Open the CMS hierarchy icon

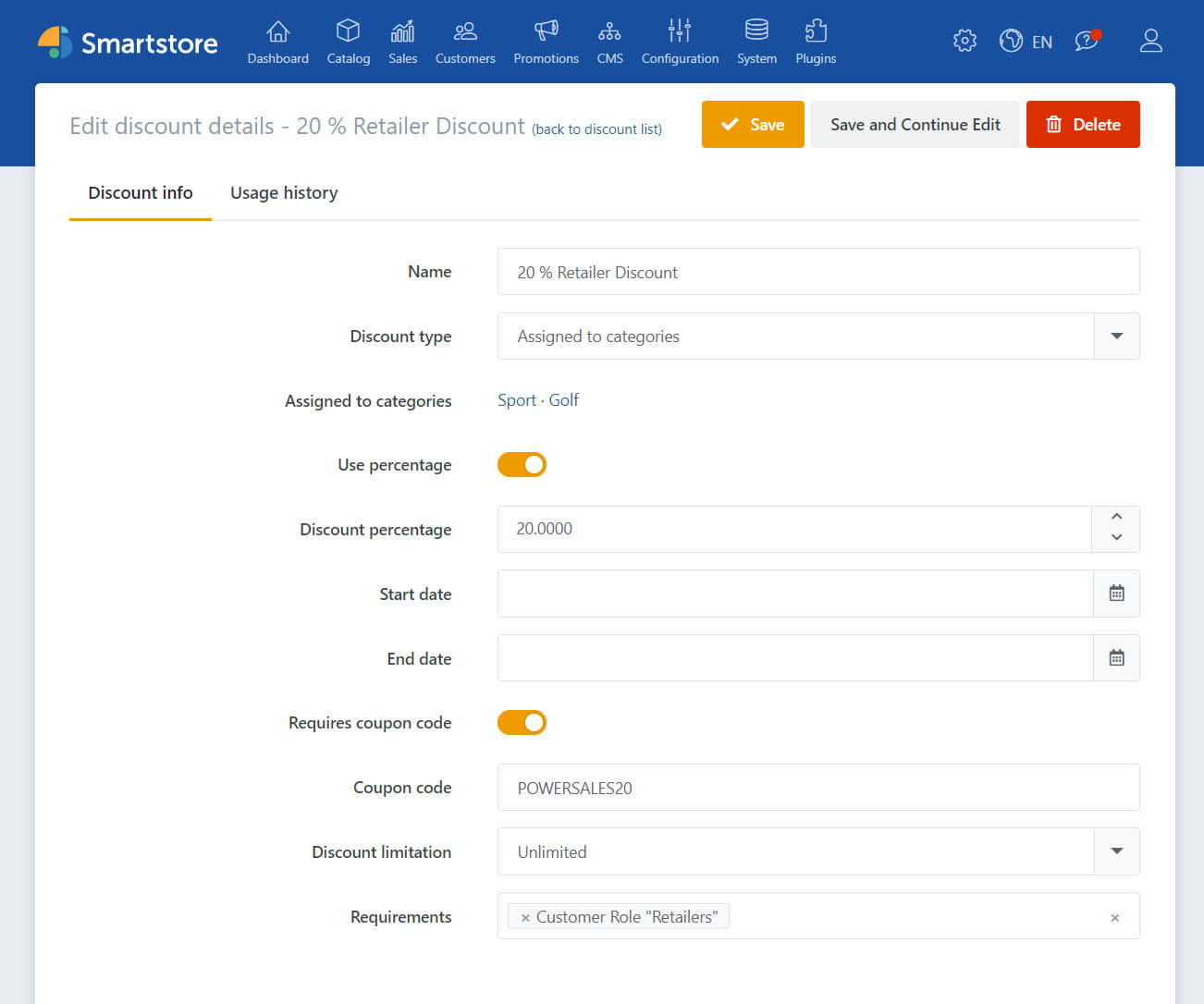pyautogui.click(x=609, y=32)
